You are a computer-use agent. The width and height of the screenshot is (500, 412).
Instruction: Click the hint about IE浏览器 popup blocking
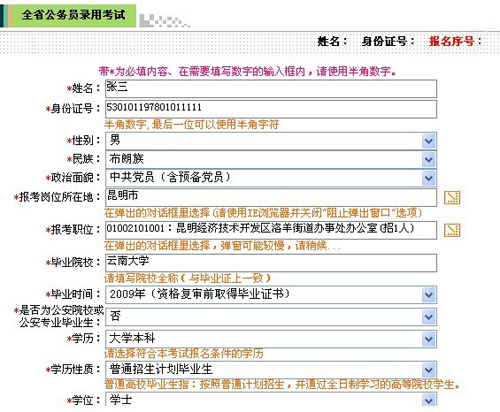(263, 213)
